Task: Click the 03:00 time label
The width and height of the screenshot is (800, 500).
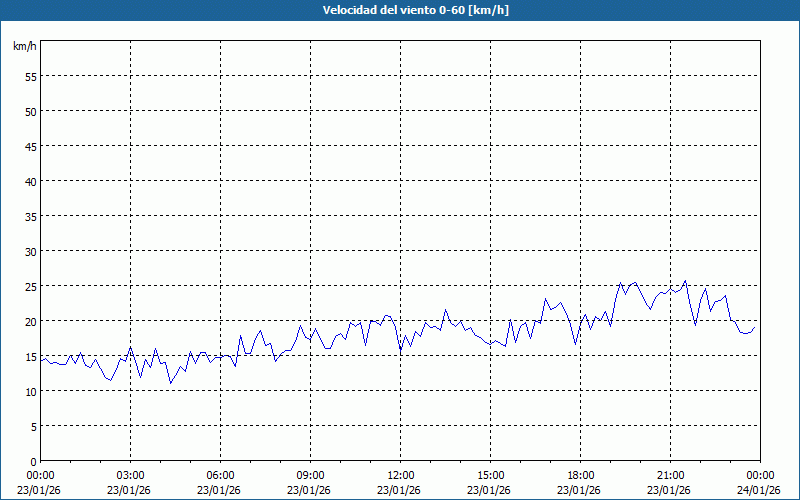Action: (x=130, y=475)
